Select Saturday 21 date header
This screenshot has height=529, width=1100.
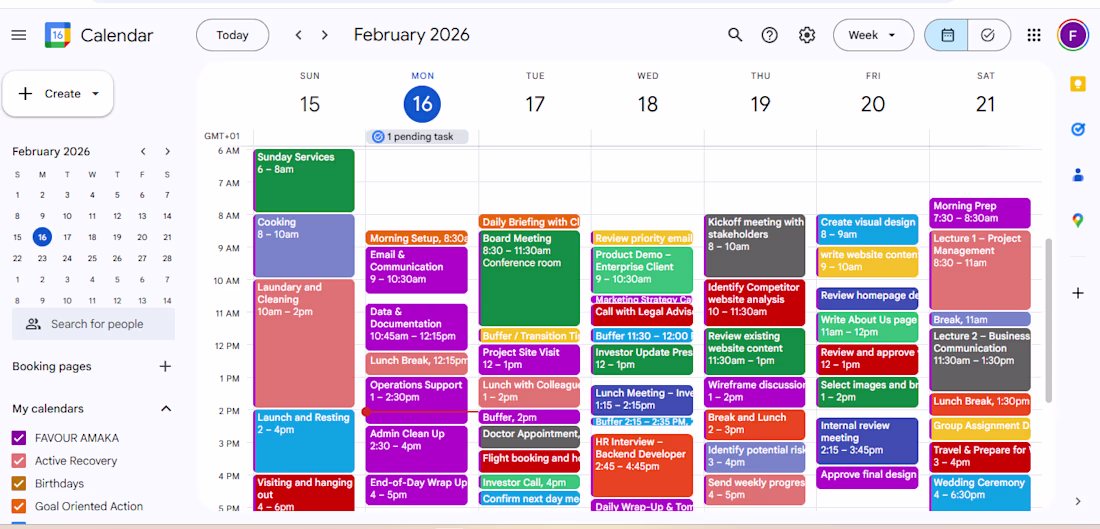[986, 104]
